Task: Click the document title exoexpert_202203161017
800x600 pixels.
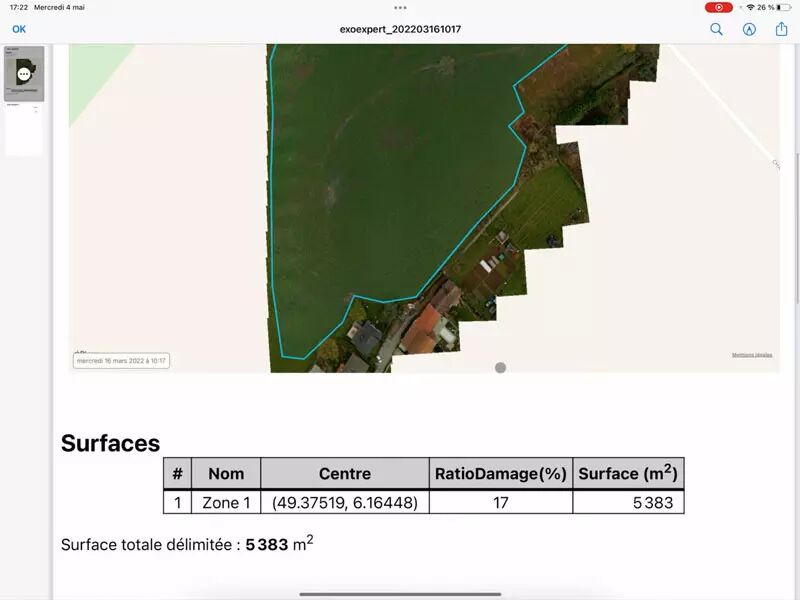Action: point(401,29)
